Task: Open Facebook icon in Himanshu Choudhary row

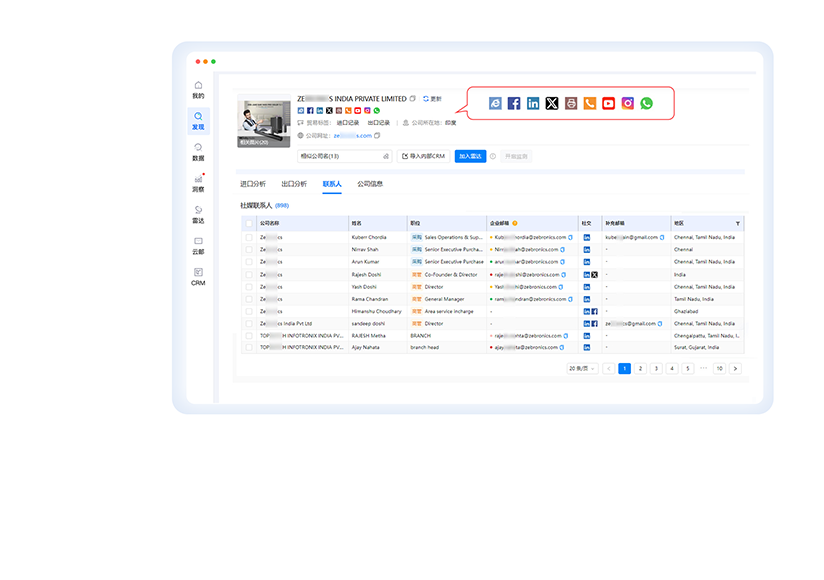Action: pyautogui.click(x=594, y=312)
